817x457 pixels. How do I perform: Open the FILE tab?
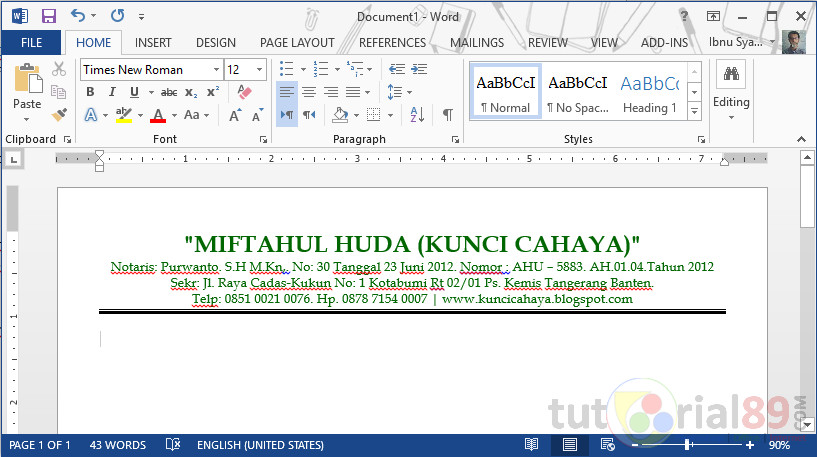[x=31, y=43]
